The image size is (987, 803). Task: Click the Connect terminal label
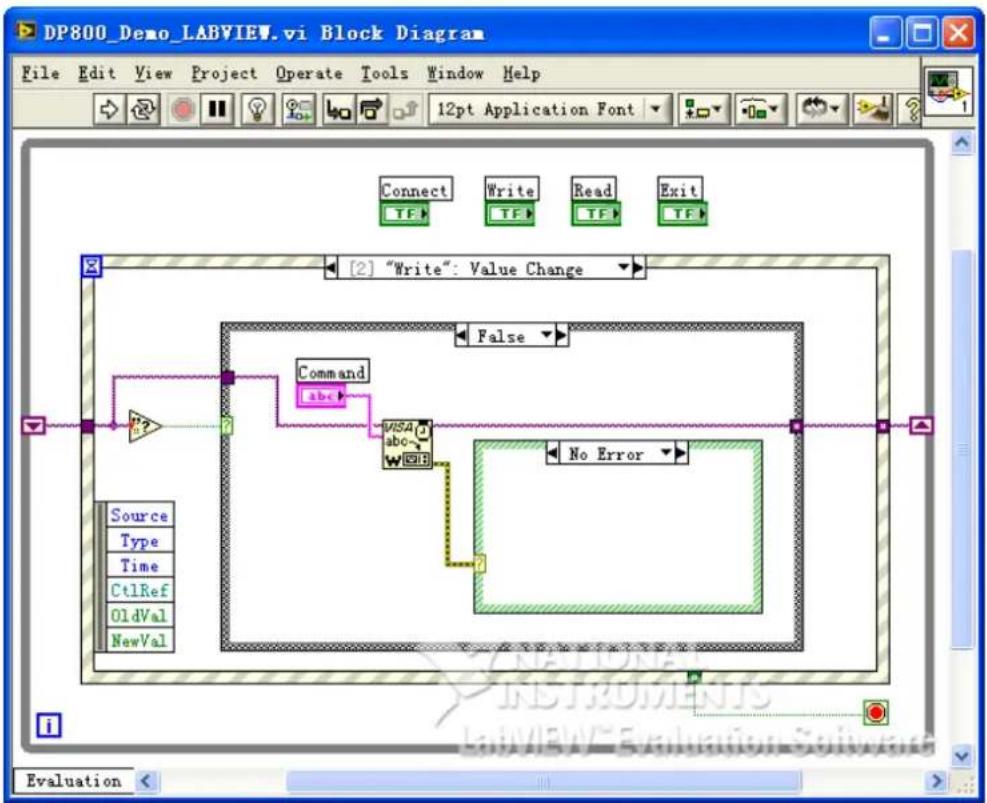pyautogui.click(x=415, y=189)
